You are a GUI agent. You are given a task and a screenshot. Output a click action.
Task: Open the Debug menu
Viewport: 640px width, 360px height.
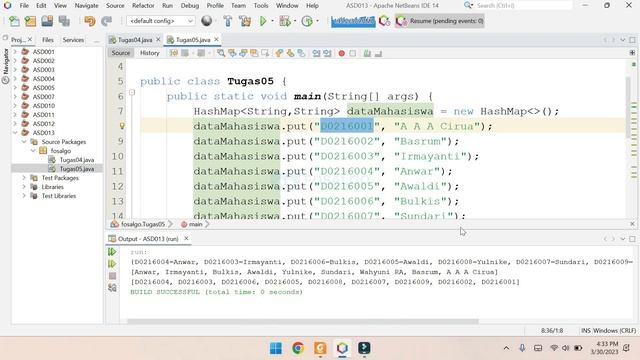tap(190, 6)
